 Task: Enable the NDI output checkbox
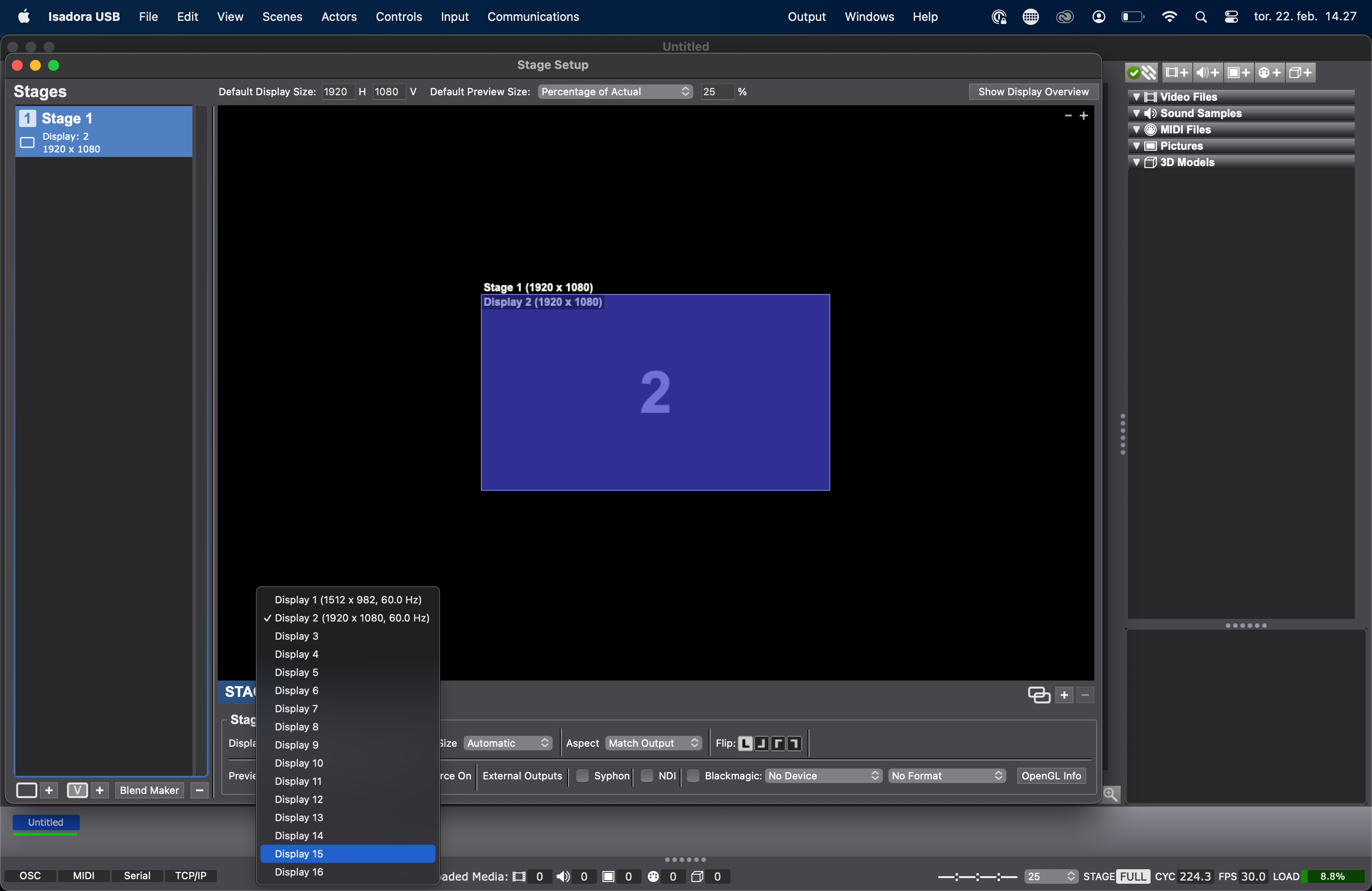647,776
